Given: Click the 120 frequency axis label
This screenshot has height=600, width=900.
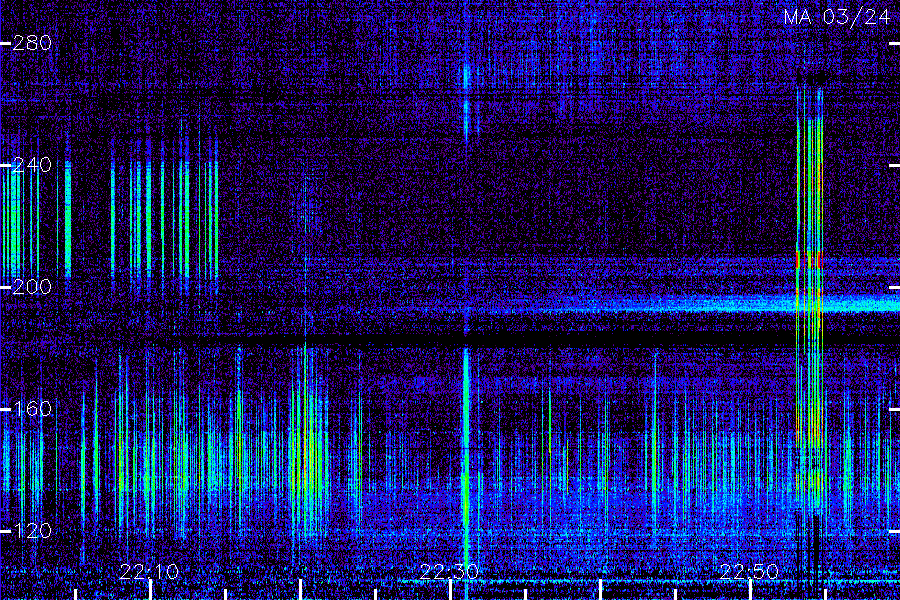Looking at the screenshot, I should [x=32, y=531].
